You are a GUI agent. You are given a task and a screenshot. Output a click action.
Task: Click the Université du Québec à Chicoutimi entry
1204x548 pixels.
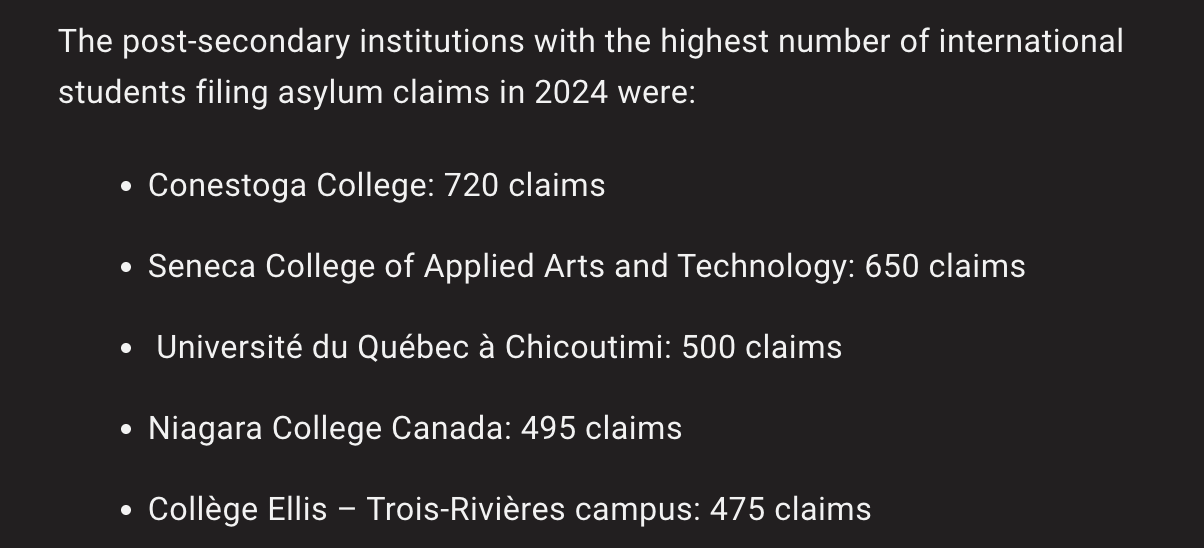(x=499, y=348)
